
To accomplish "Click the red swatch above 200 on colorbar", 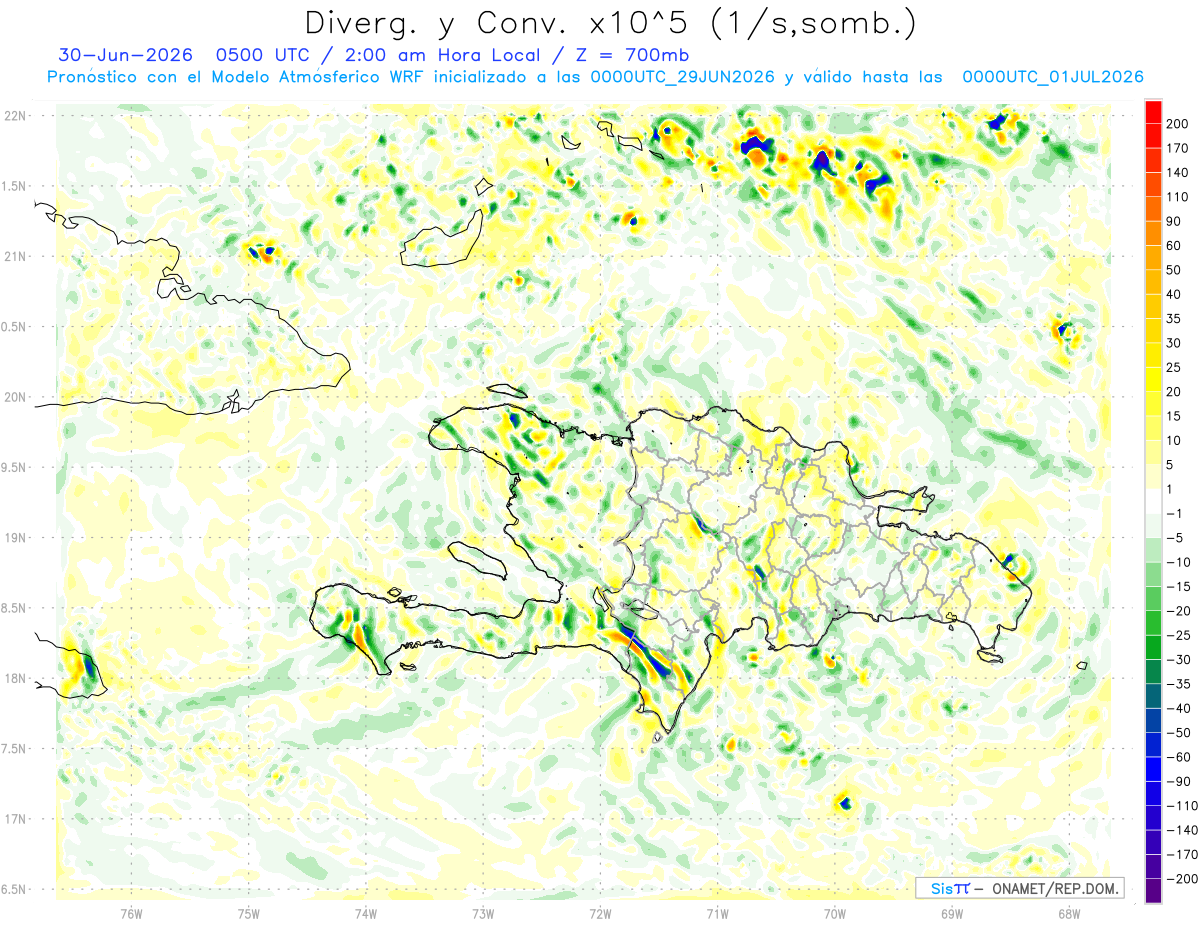I will [1153, 111].
